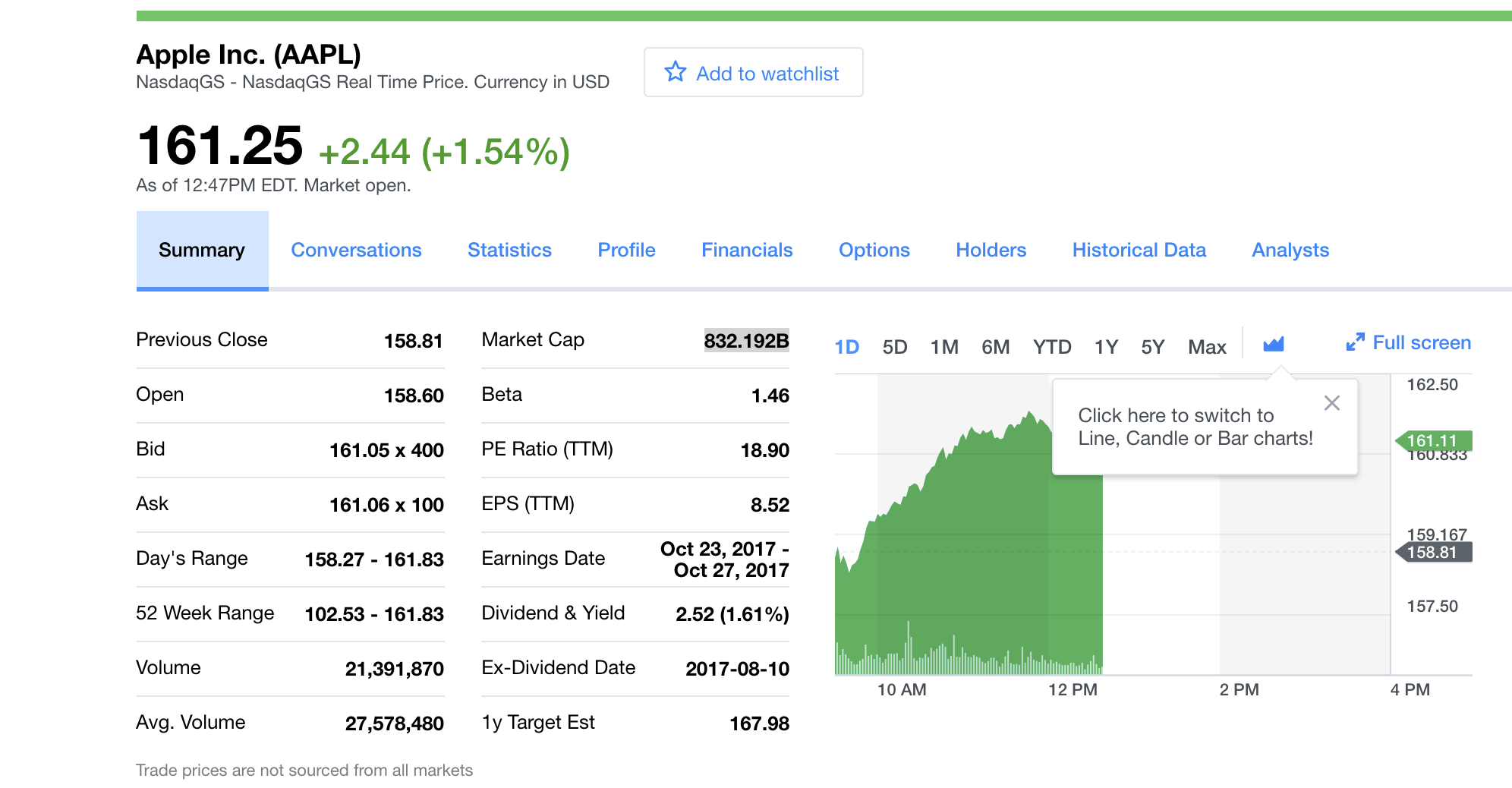Click the 10 AM axis label
This screenshot has height=788, width=1512.
[902, 689]
